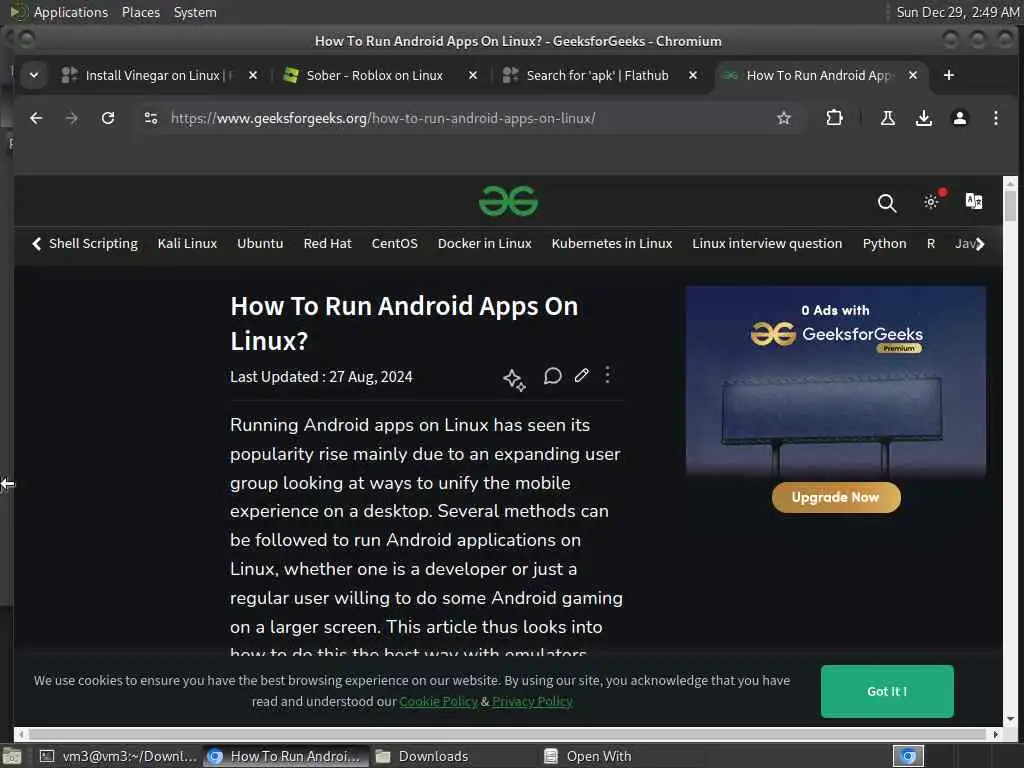
Task: Open the language translate icon
Action: pyautogui.click(x=974, y=201)
